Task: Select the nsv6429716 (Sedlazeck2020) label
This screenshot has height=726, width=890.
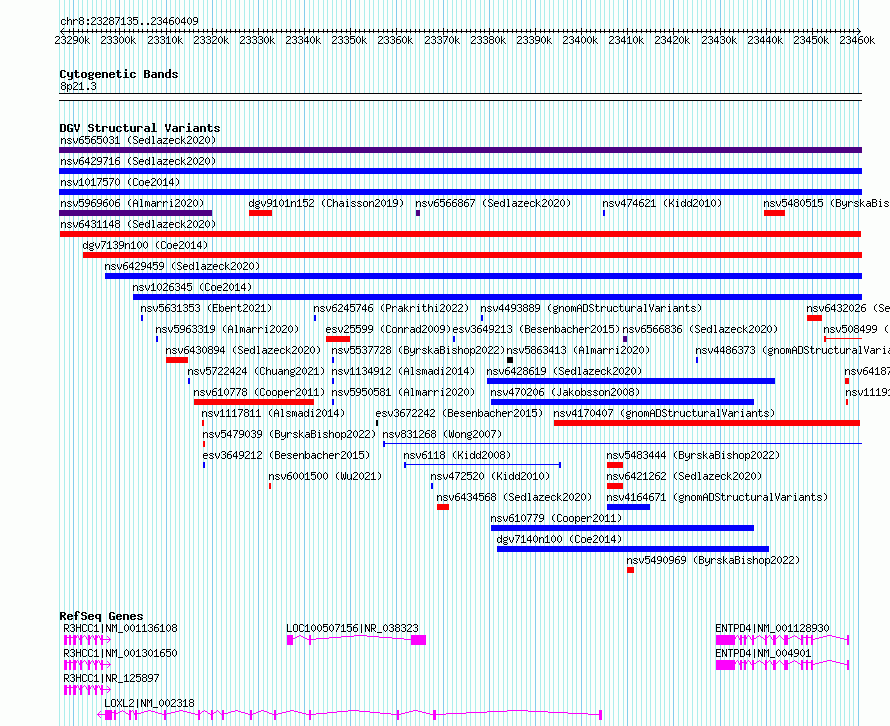Action: pos(138,161)
